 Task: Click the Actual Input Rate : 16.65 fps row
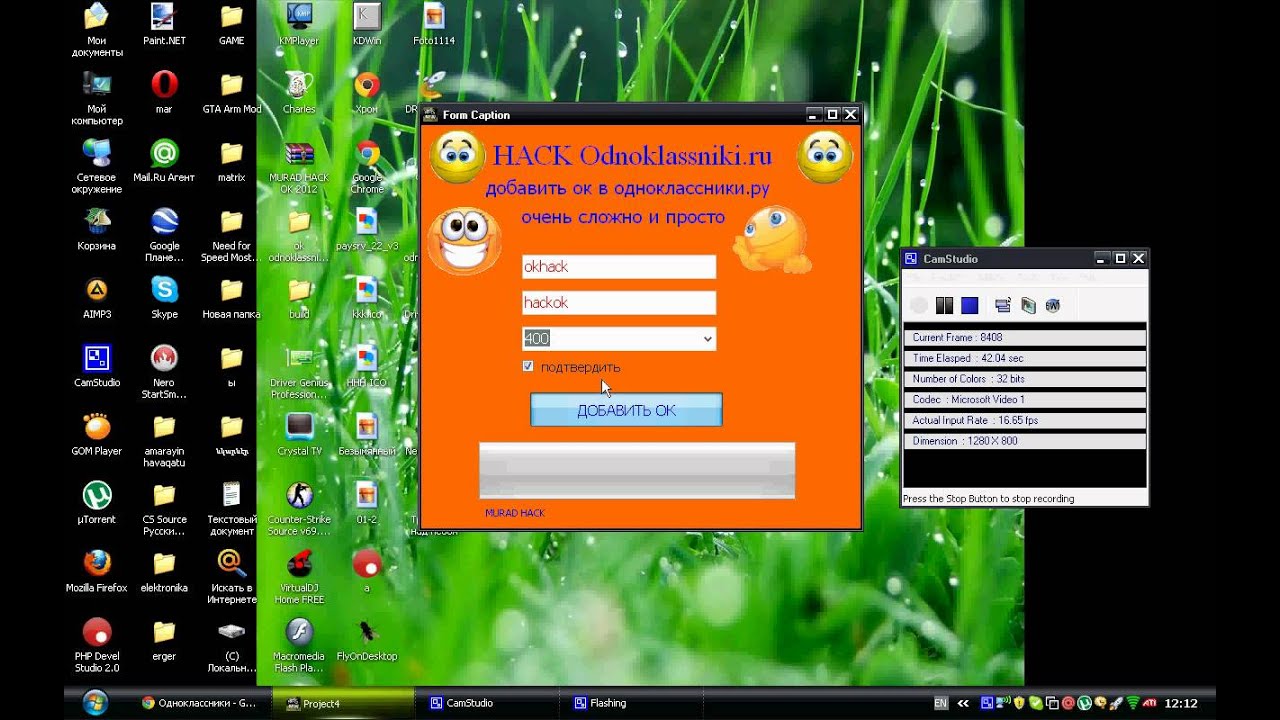[1024, 420]
